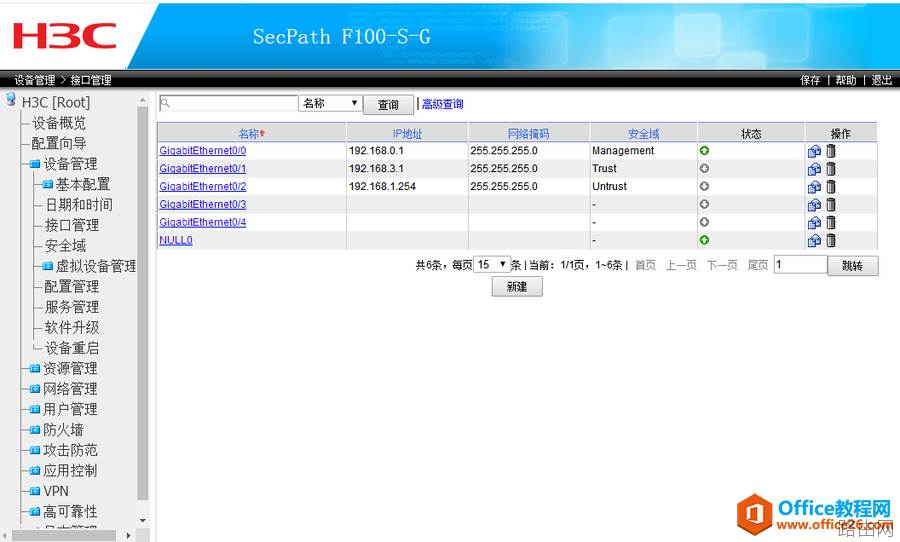Expand the 用户管理 tree folder

pyautogui.click(x=34, y=409)
